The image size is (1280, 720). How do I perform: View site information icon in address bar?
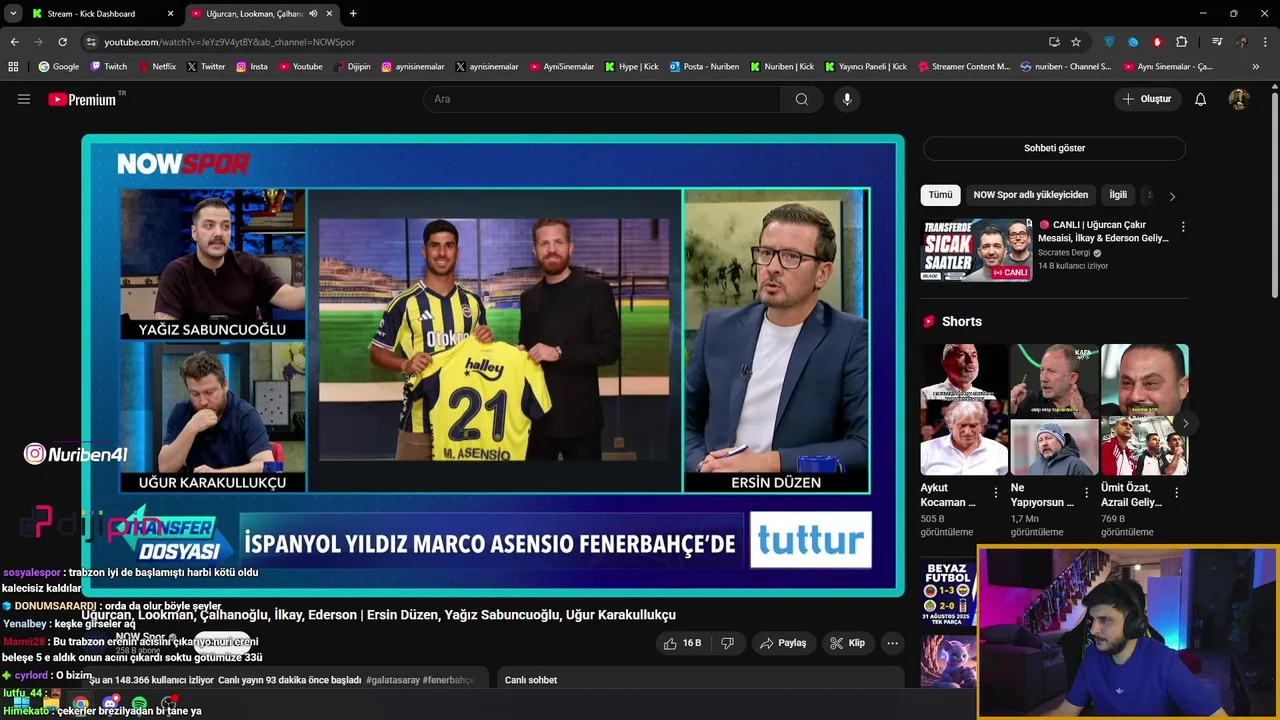(91, 42)
